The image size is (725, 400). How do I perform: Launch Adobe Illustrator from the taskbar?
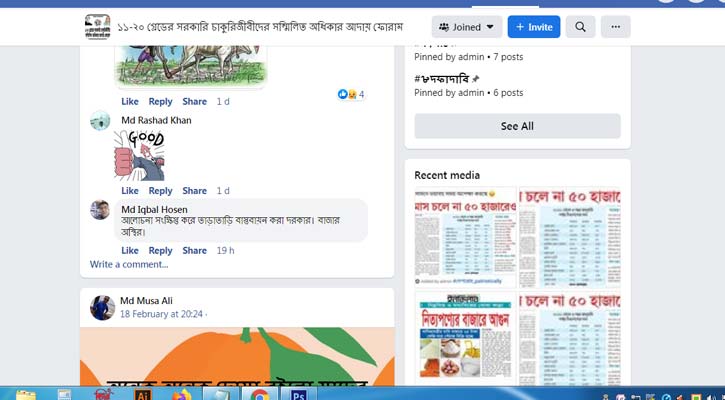(x=142, y=394)
